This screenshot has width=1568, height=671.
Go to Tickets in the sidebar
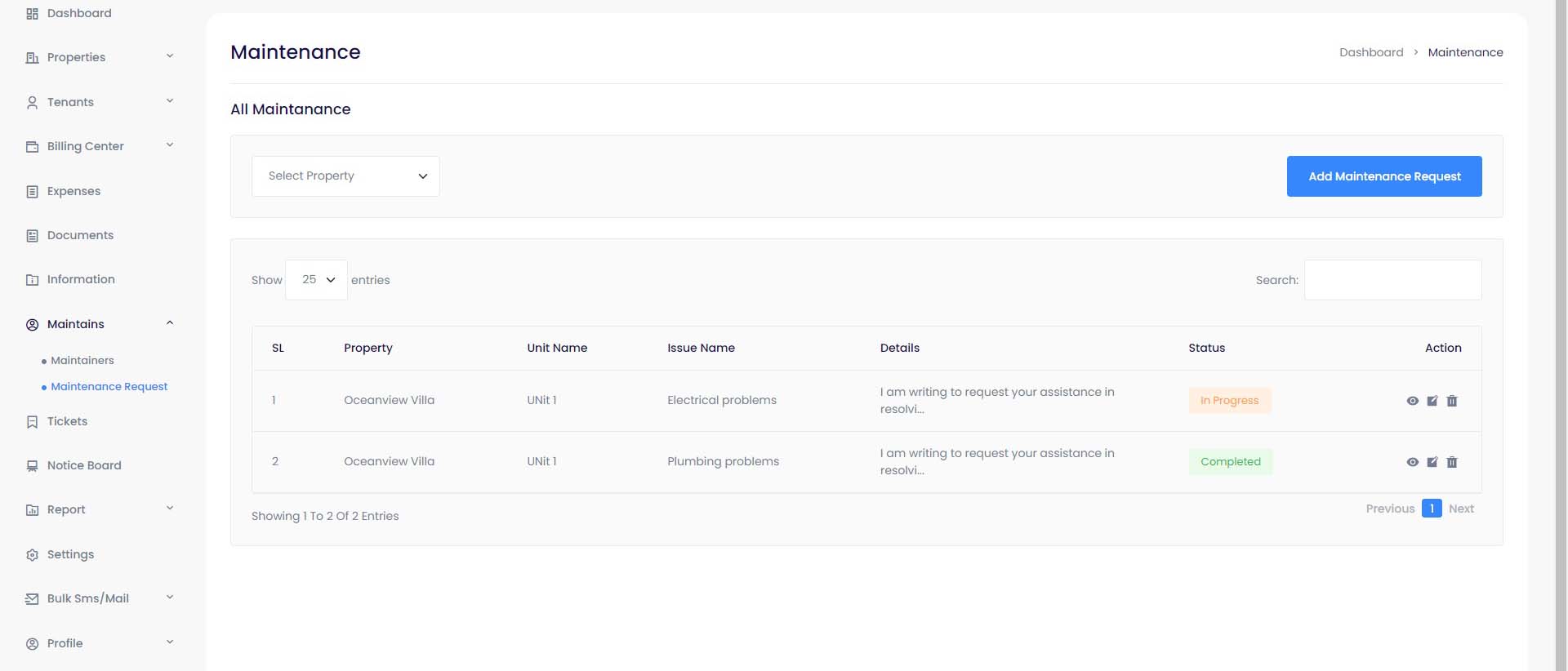[x=67, y=421]
